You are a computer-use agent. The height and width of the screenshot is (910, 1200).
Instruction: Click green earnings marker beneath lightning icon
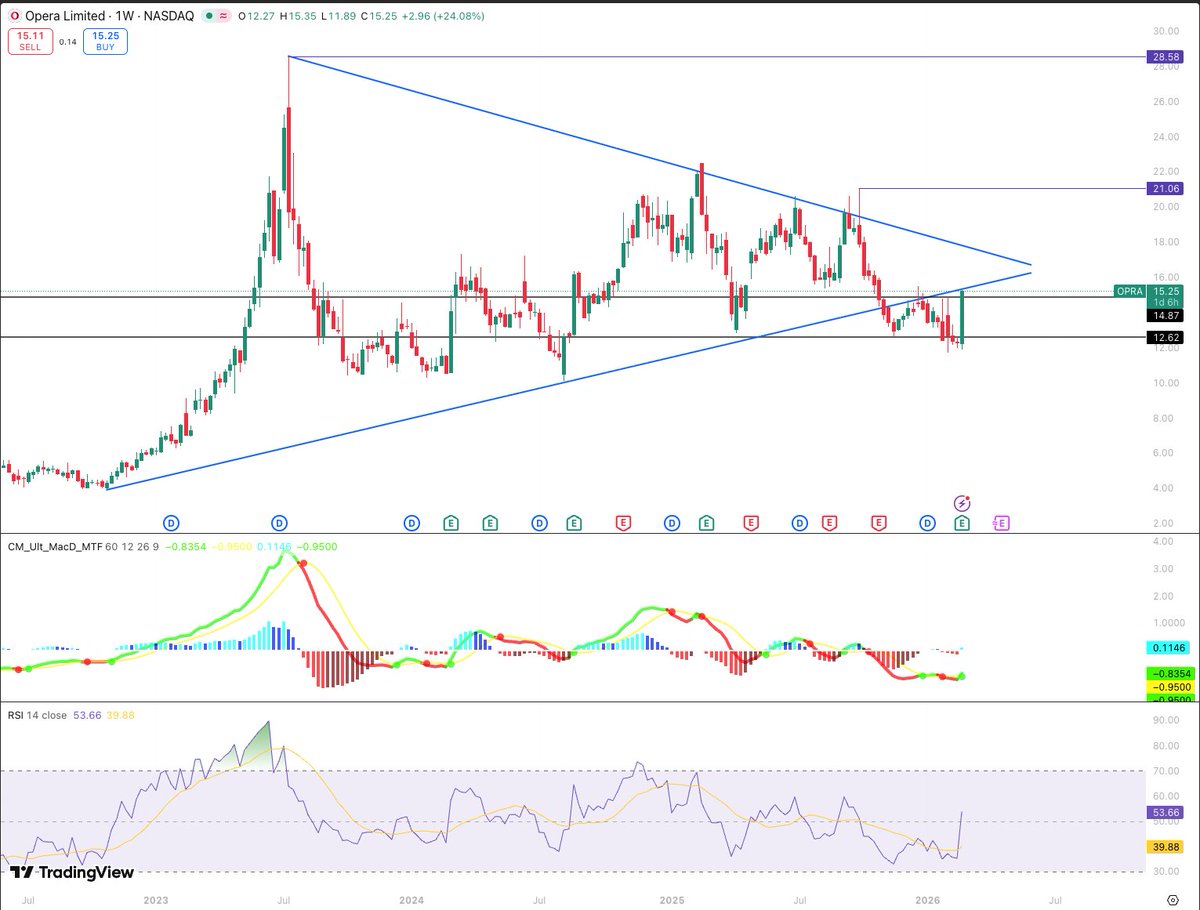coord(962,523)
